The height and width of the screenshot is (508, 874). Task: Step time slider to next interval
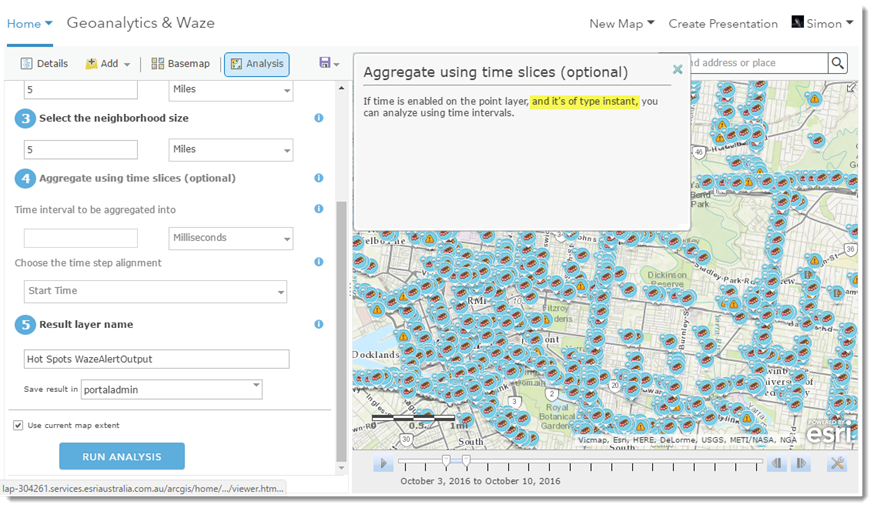coord(801,463)
